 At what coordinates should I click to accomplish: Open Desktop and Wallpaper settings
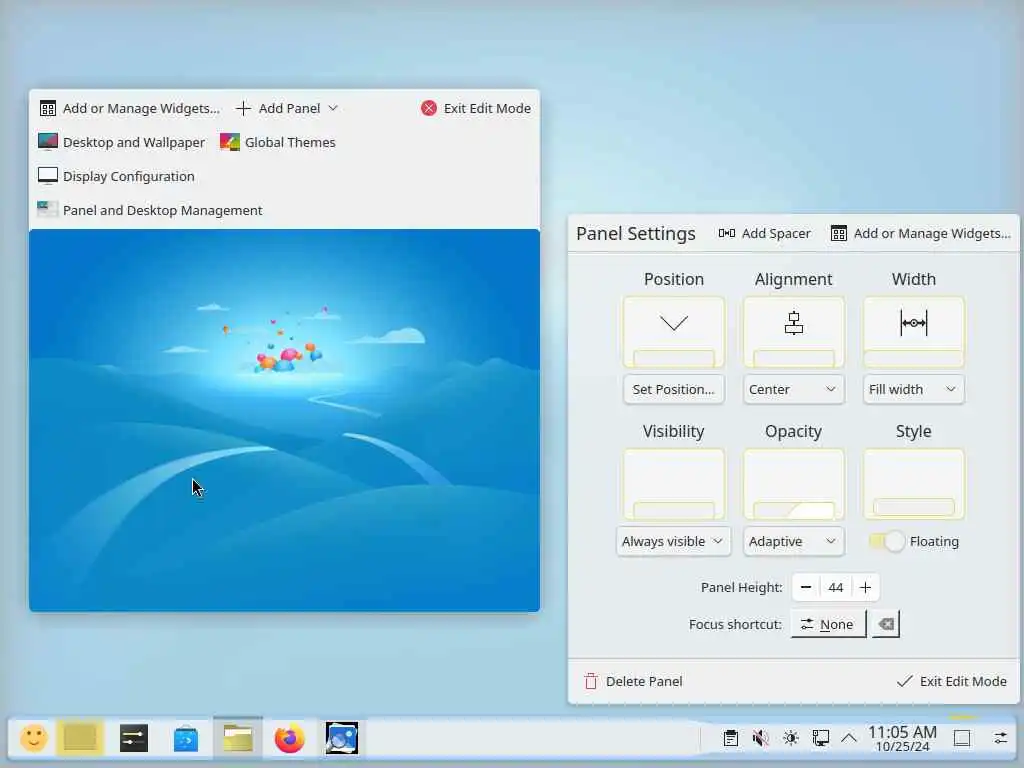click(x=121, y=142)
